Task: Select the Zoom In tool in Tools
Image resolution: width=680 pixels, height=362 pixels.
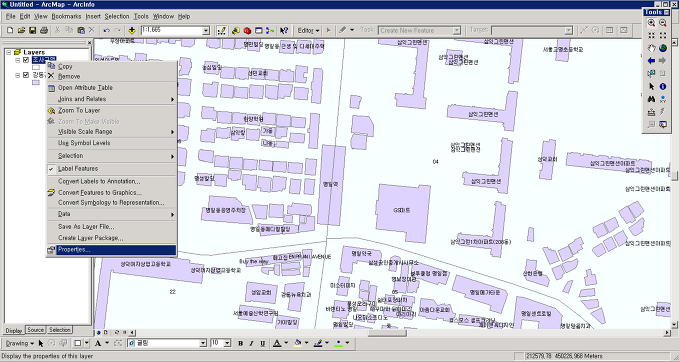Action: click(x=651, y=23)
